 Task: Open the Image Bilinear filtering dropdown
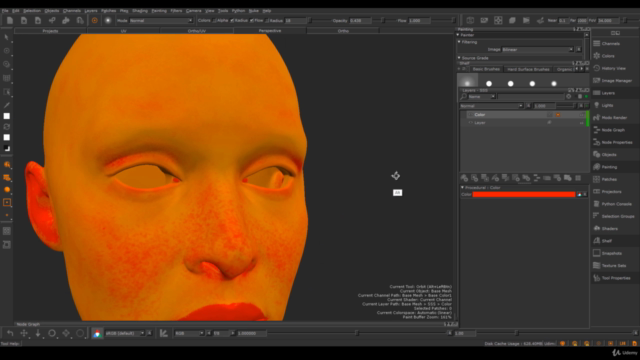click(538, 49)
